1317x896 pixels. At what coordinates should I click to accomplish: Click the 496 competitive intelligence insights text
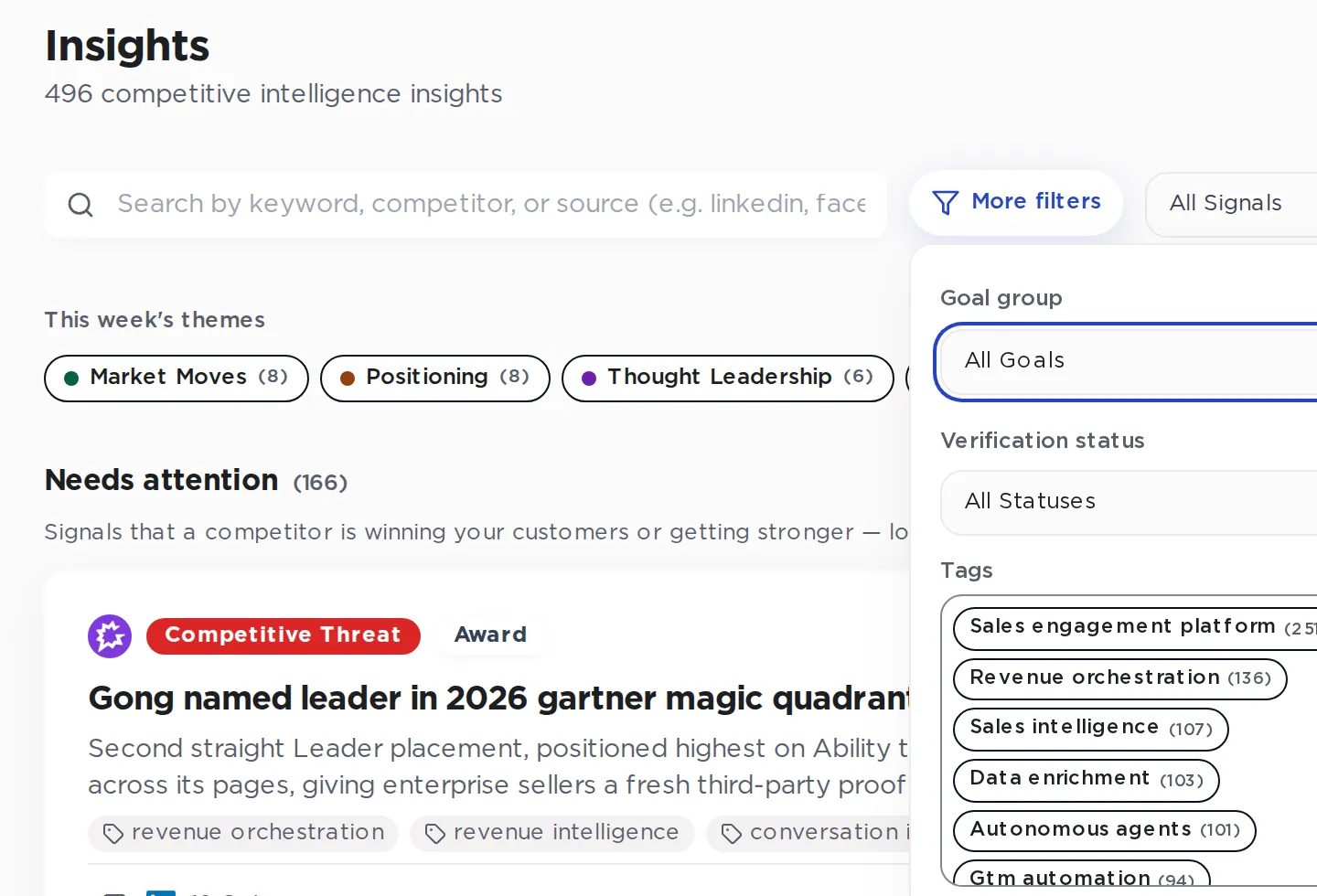tap(273, 94)
